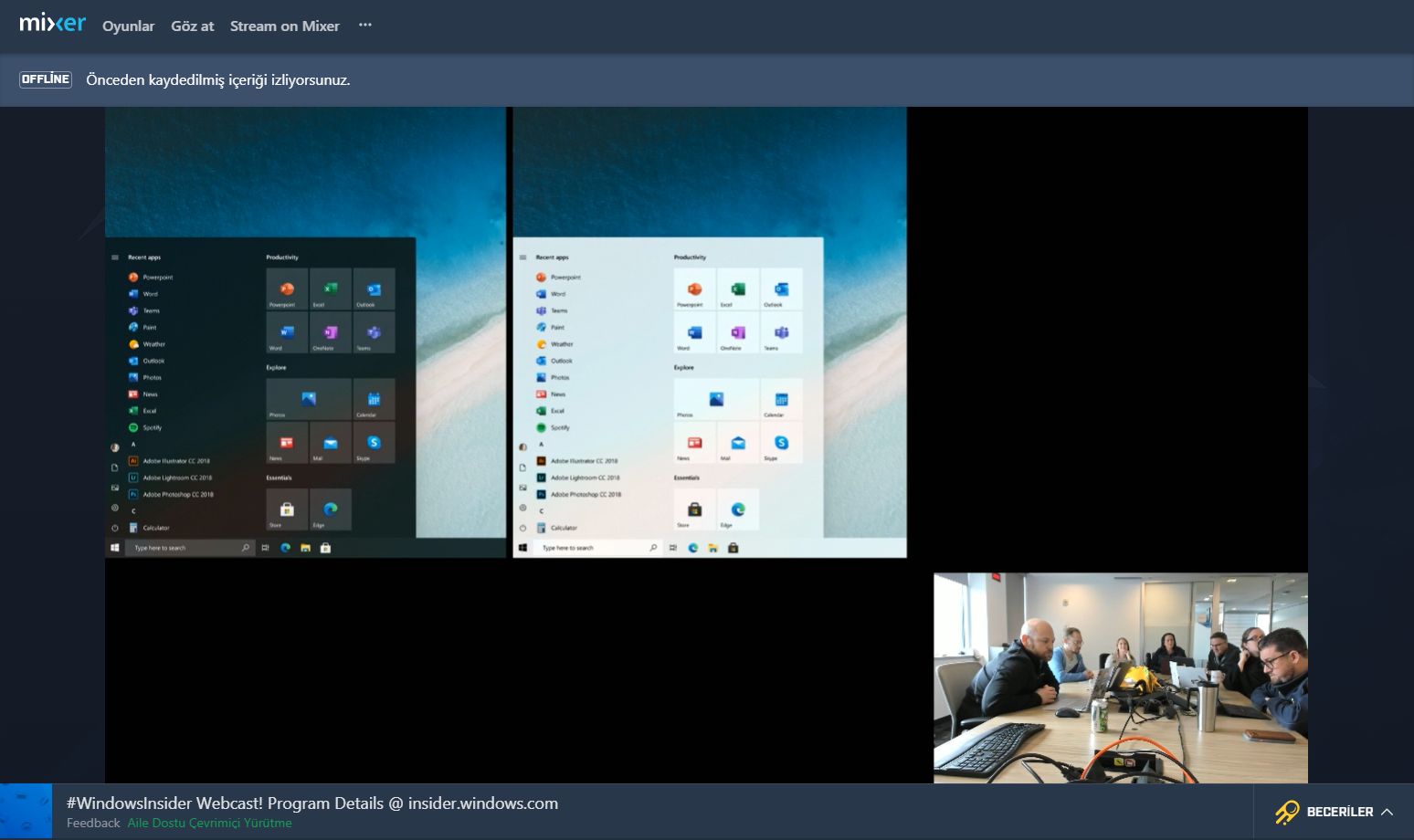Click the 'Önceden kaydedilmiş içeriği izliyorsunuz' notice text
1414x840 pixels.
pos(218,79)
